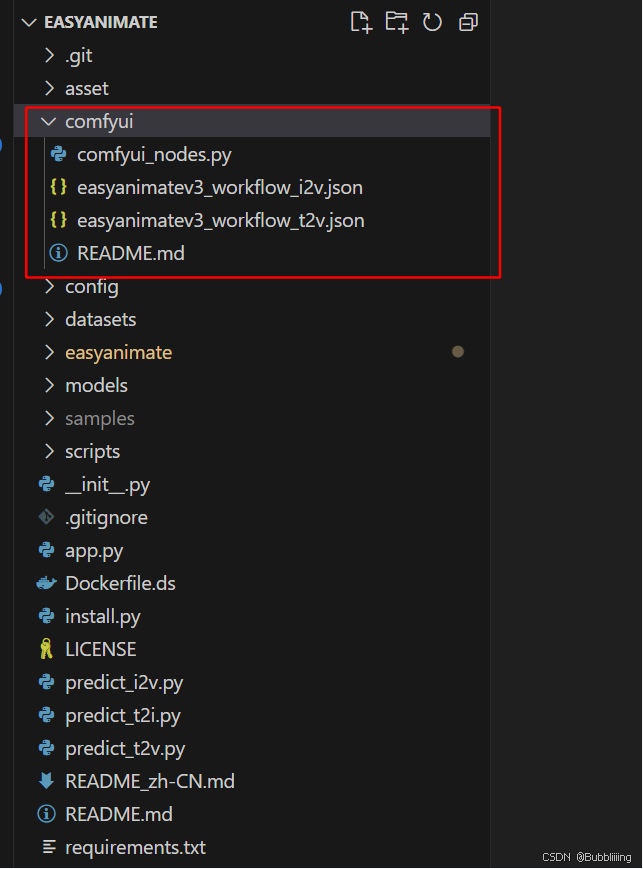Screen dimensions: 643x869
Task: Open the LICENSE file
Action: tap(101, 649)
